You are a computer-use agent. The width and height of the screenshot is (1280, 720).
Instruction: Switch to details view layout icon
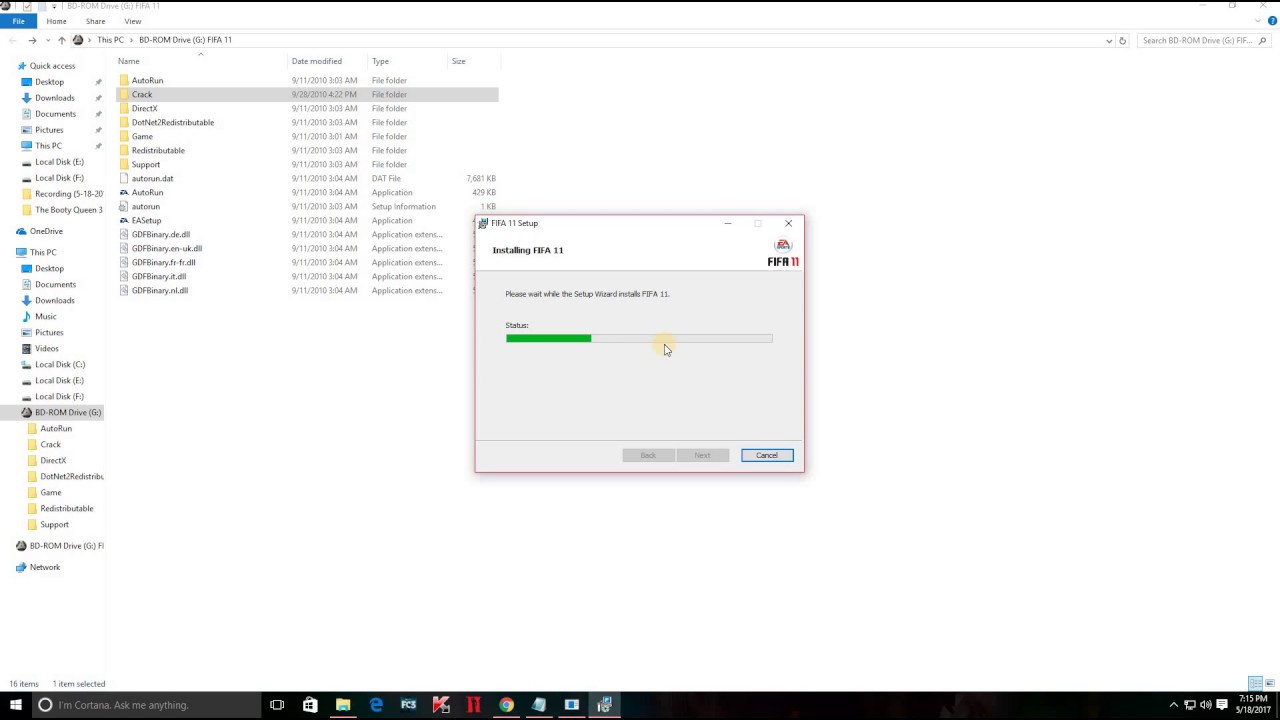click(1254, 684)
